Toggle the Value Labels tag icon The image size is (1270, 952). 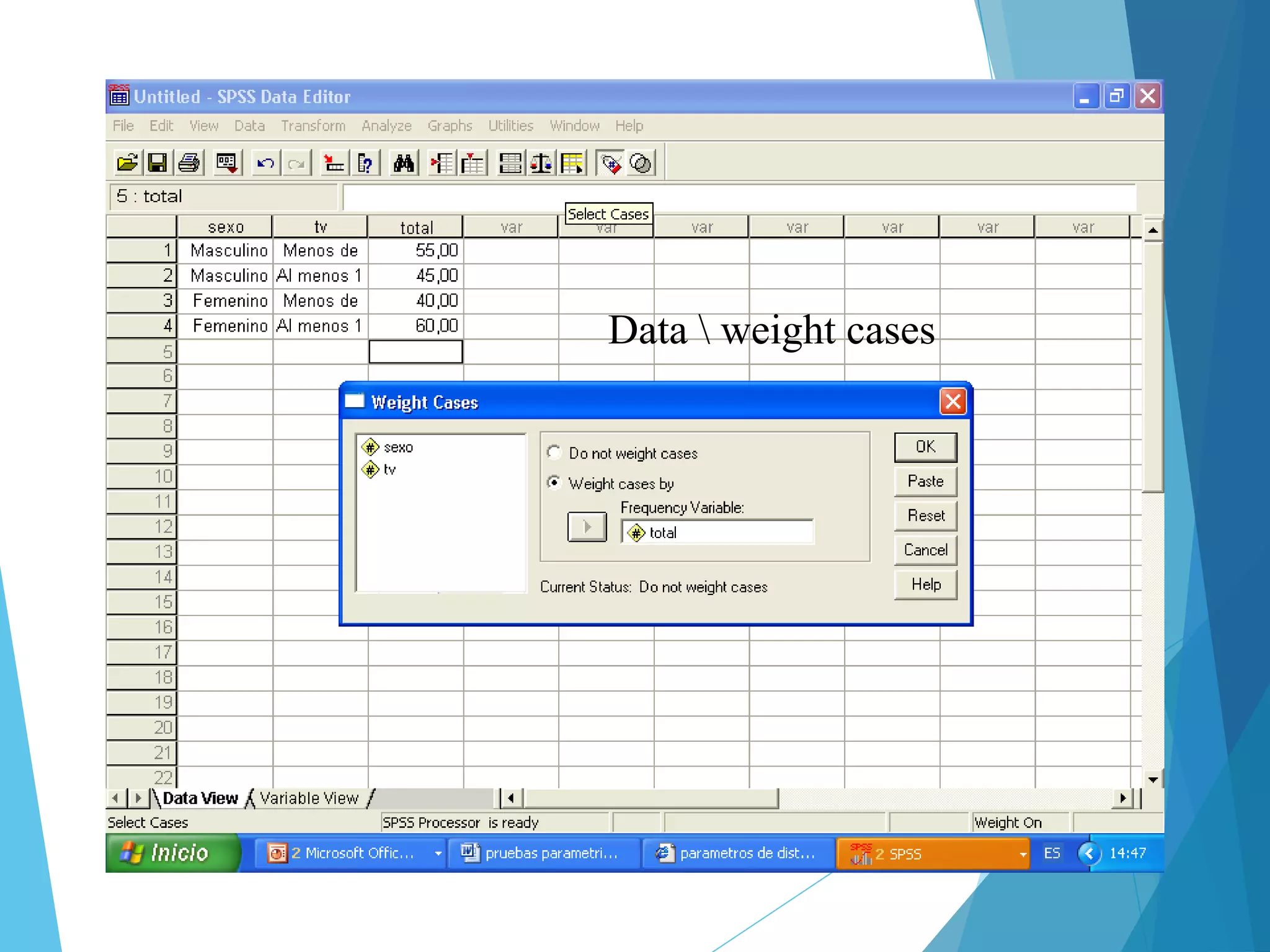tap(610, 164)
